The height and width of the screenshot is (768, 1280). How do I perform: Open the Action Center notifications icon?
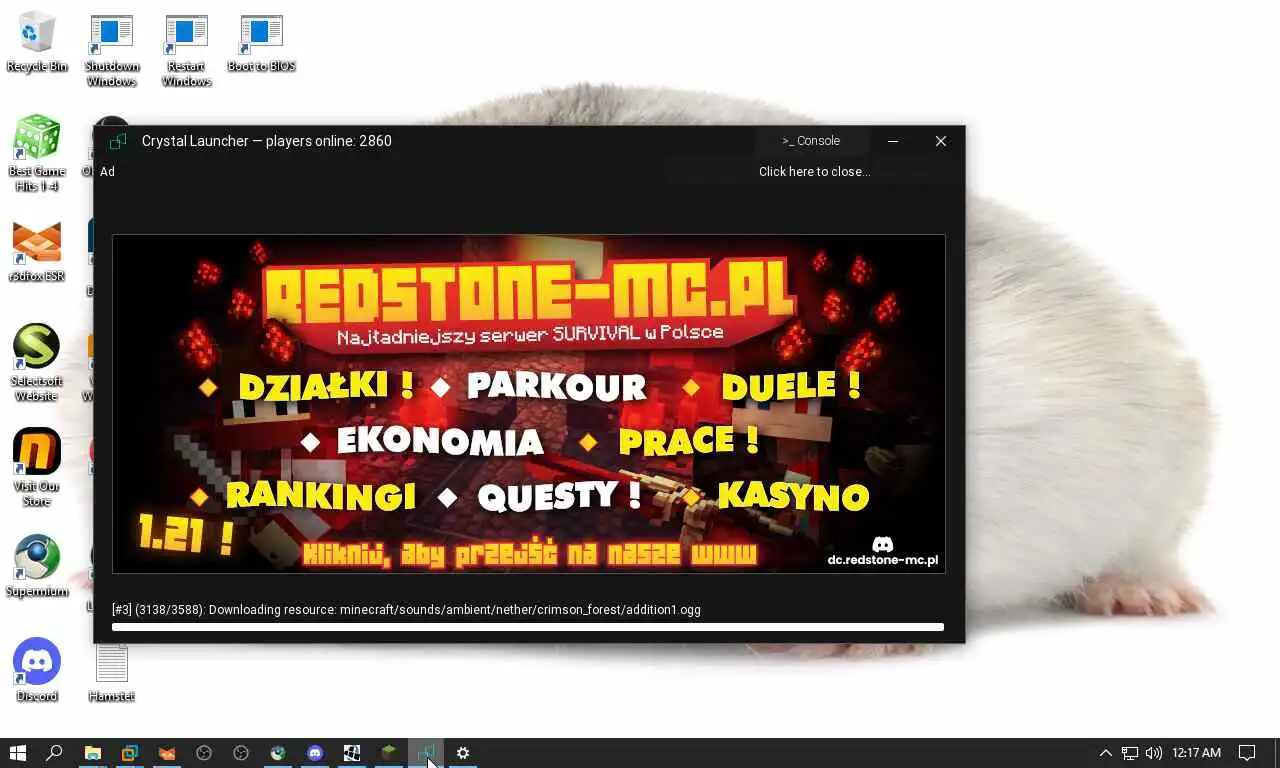pos(1247,753)
